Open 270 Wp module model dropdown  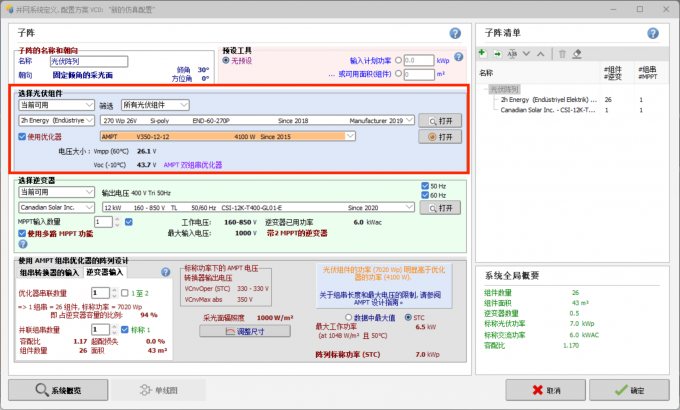[x=258, y=121]
